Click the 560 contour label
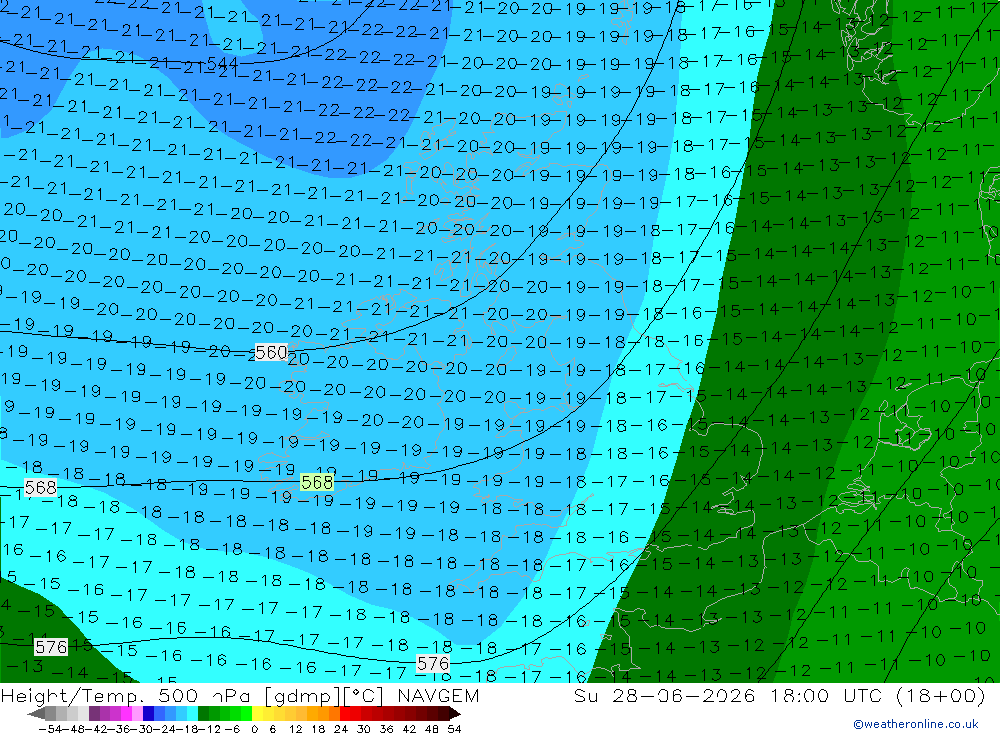Screen dimensions: 1000x733 (271, 352)
